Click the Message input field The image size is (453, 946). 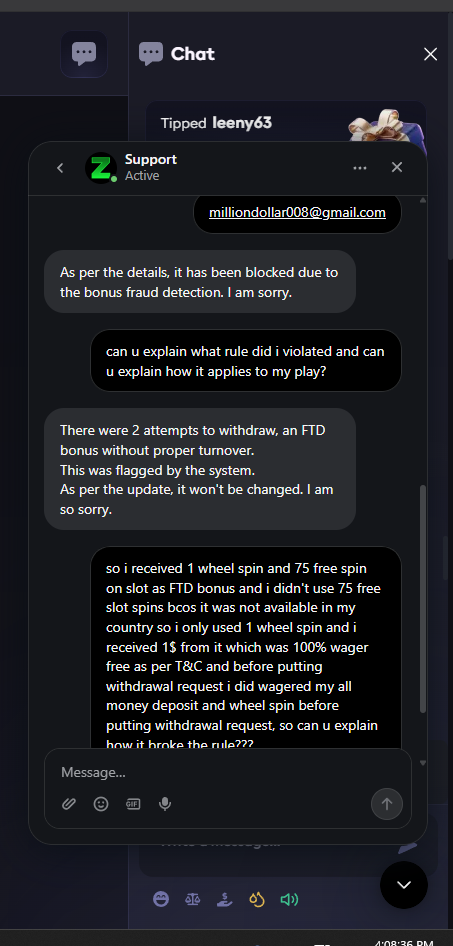click(228, 772)
